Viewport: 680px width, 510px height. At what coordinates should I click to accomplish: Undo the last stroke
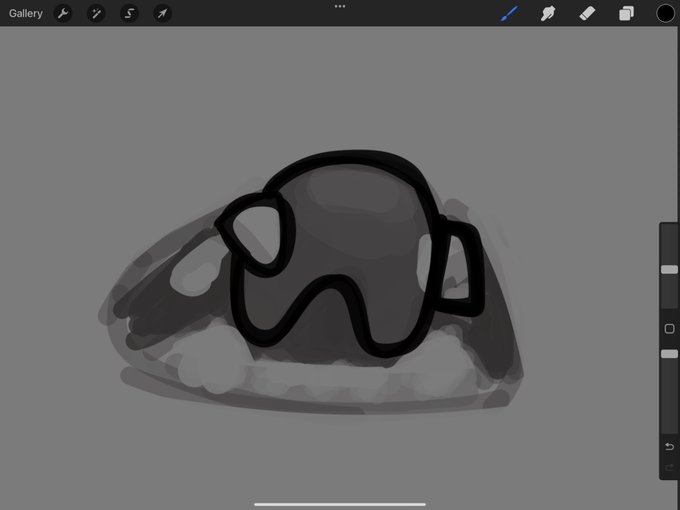tap(669, 446)
